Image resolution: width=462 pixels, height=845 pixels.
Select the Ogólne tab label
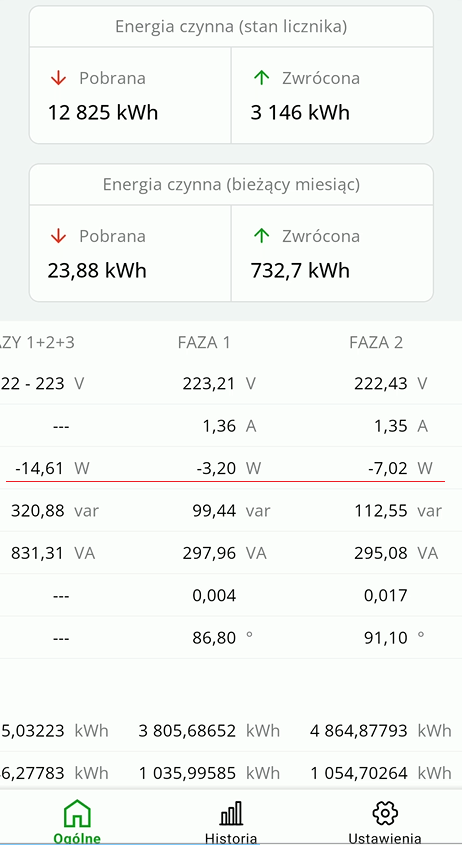(77, 839)
